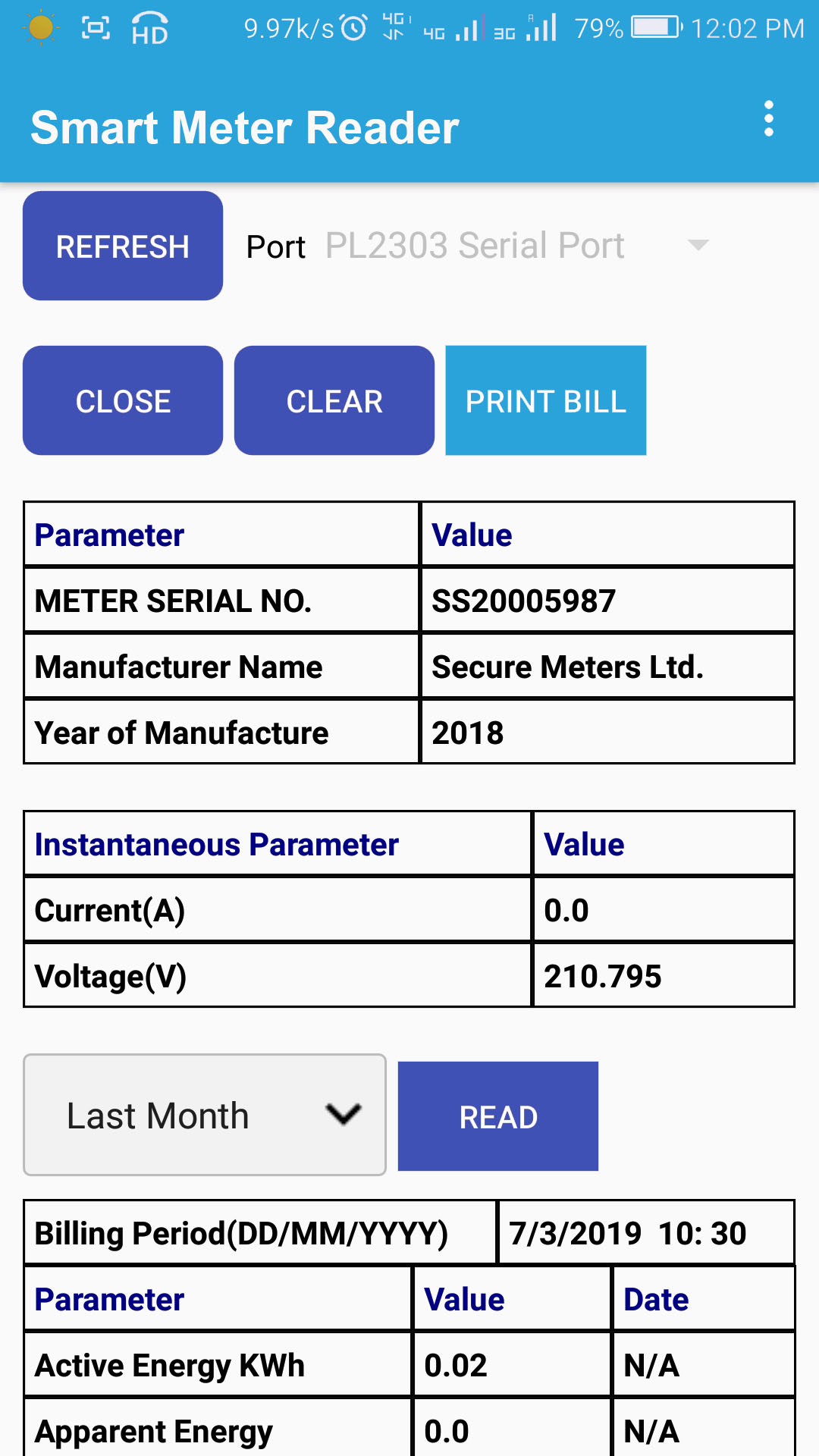Select the meter serial number SS20005987
The image size is (819, 1456).
[x=523, y=601]
